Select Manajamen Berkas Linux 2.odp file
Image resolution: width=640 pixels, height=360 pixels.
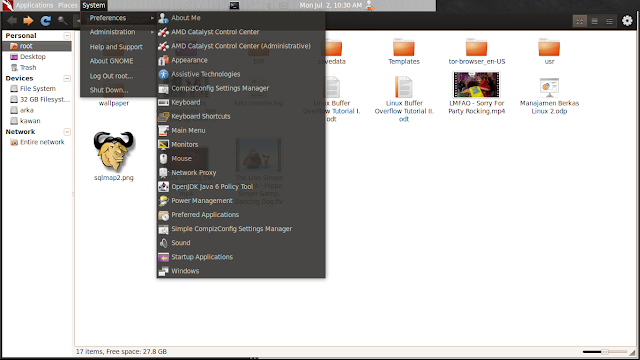coord(549,96)
